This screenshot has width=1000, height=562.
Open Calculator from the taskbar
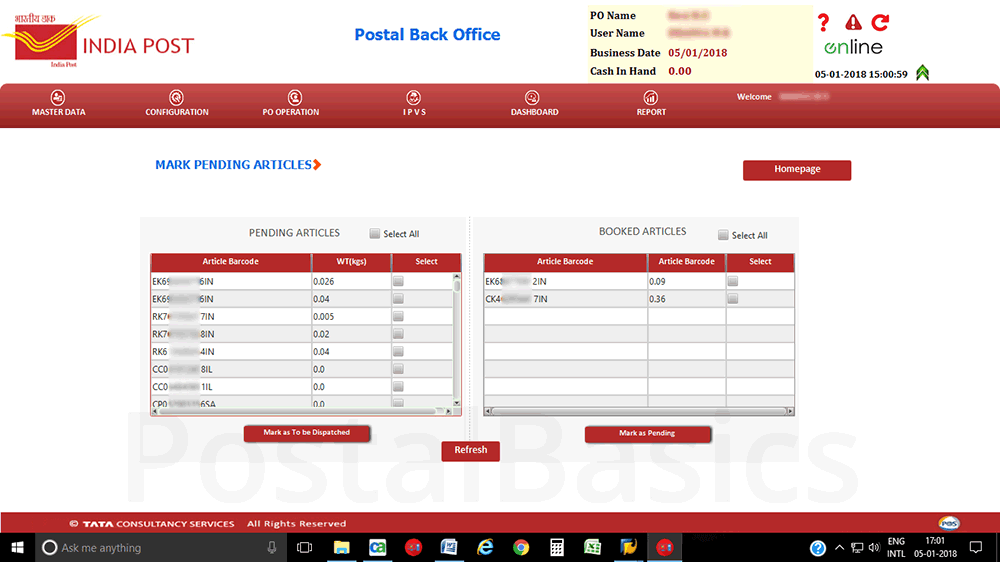[557, 548]
